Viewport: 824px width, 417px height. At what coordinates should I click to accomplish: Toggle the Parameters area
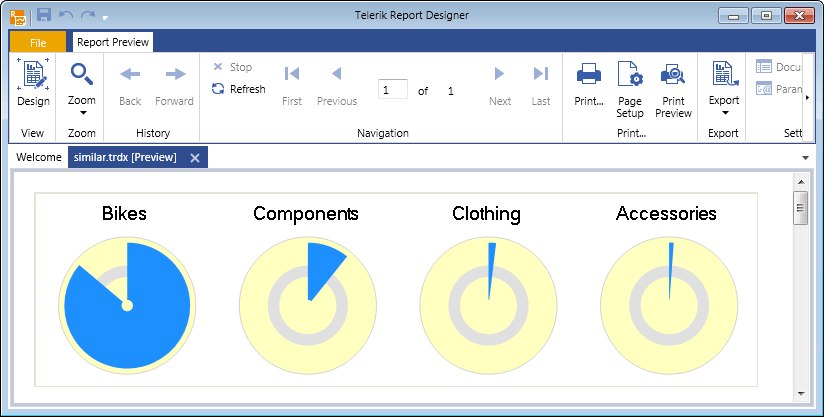(x=778, y=89)
